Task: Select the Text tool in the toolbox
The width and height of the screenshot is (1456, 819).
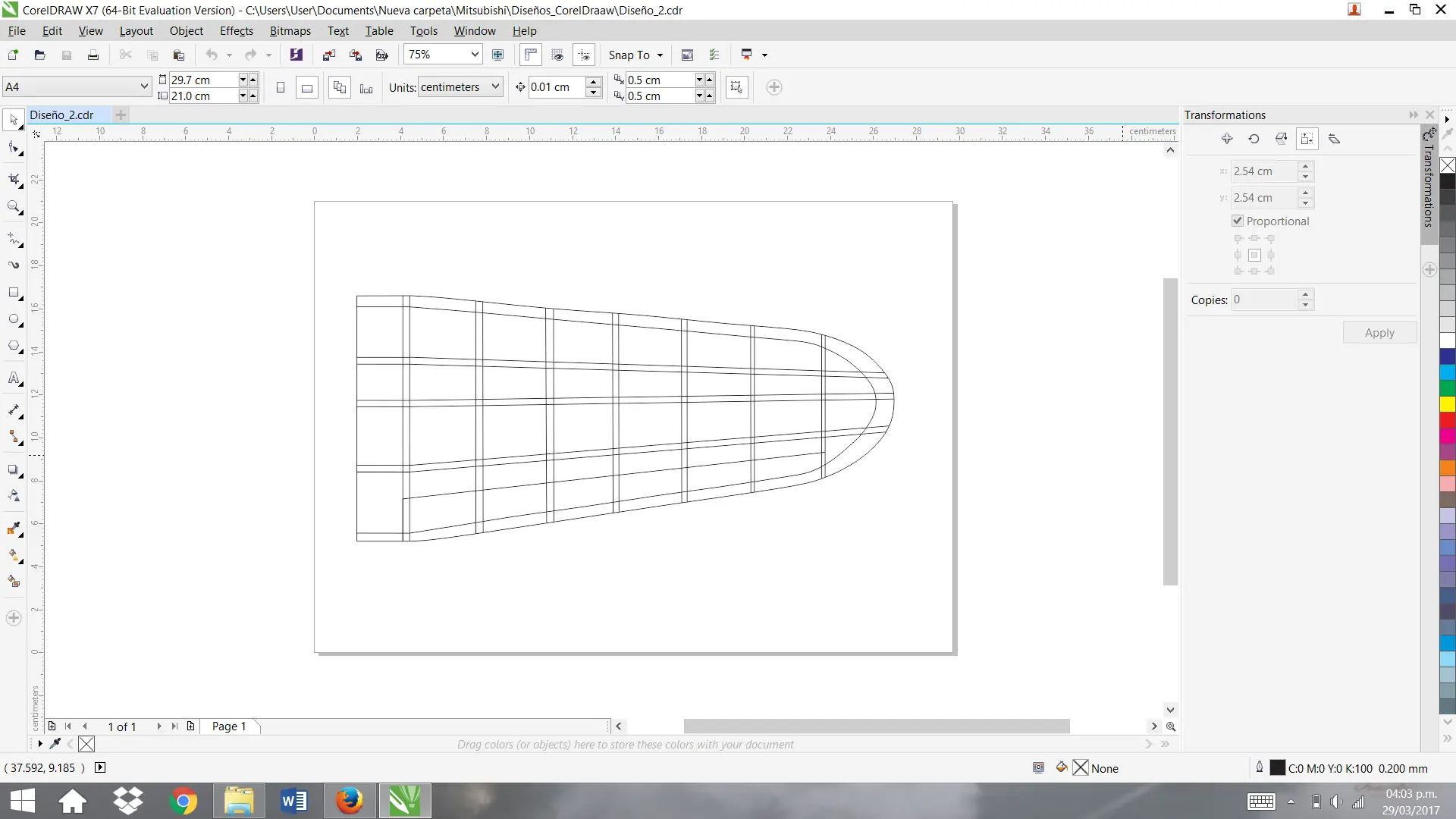Action: [14, 378]
